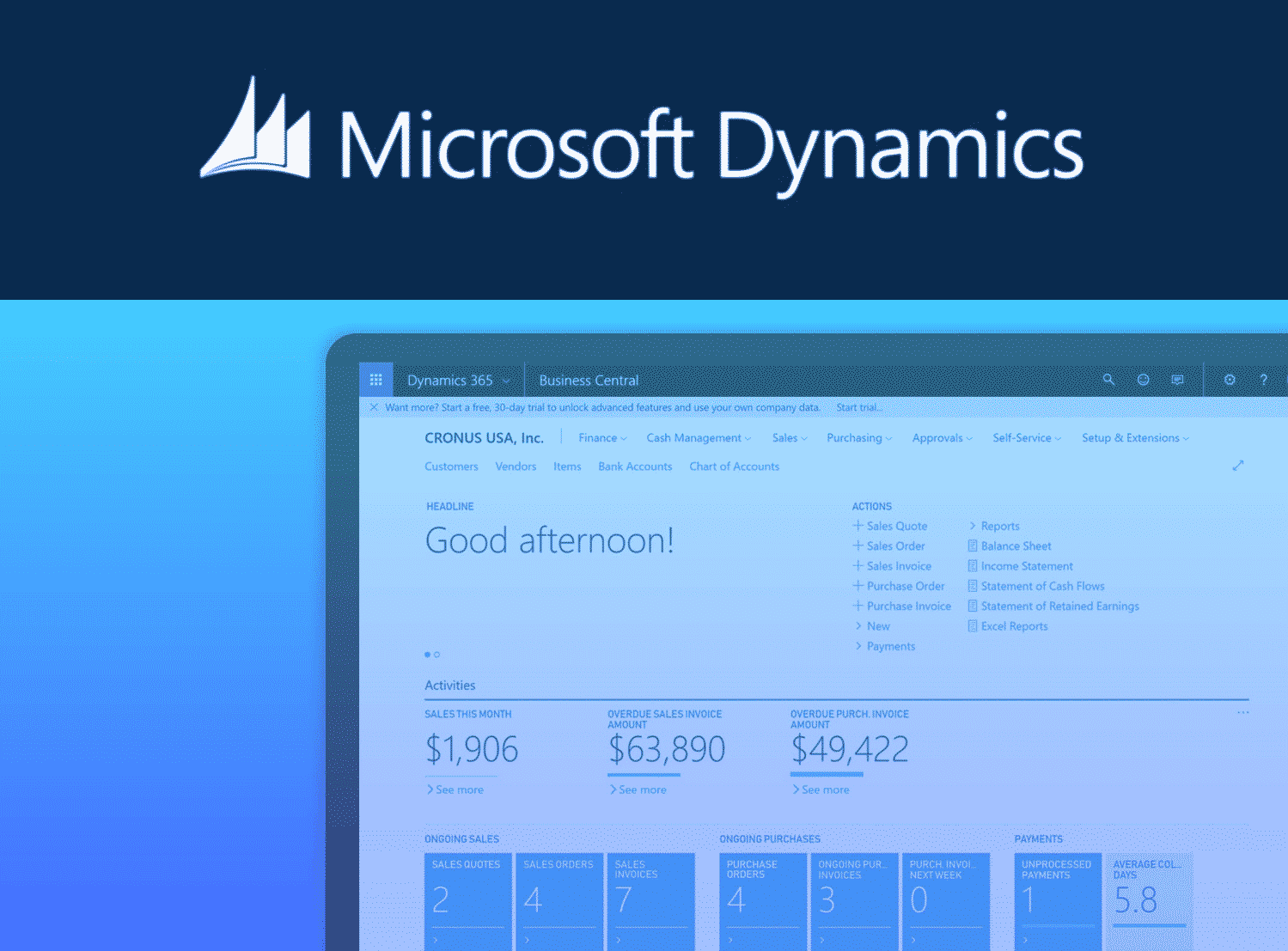The width and height of the screenshot is (1288, 951).
Task: See more under Overdue Sales Invoice Amount
Action: 638,789
